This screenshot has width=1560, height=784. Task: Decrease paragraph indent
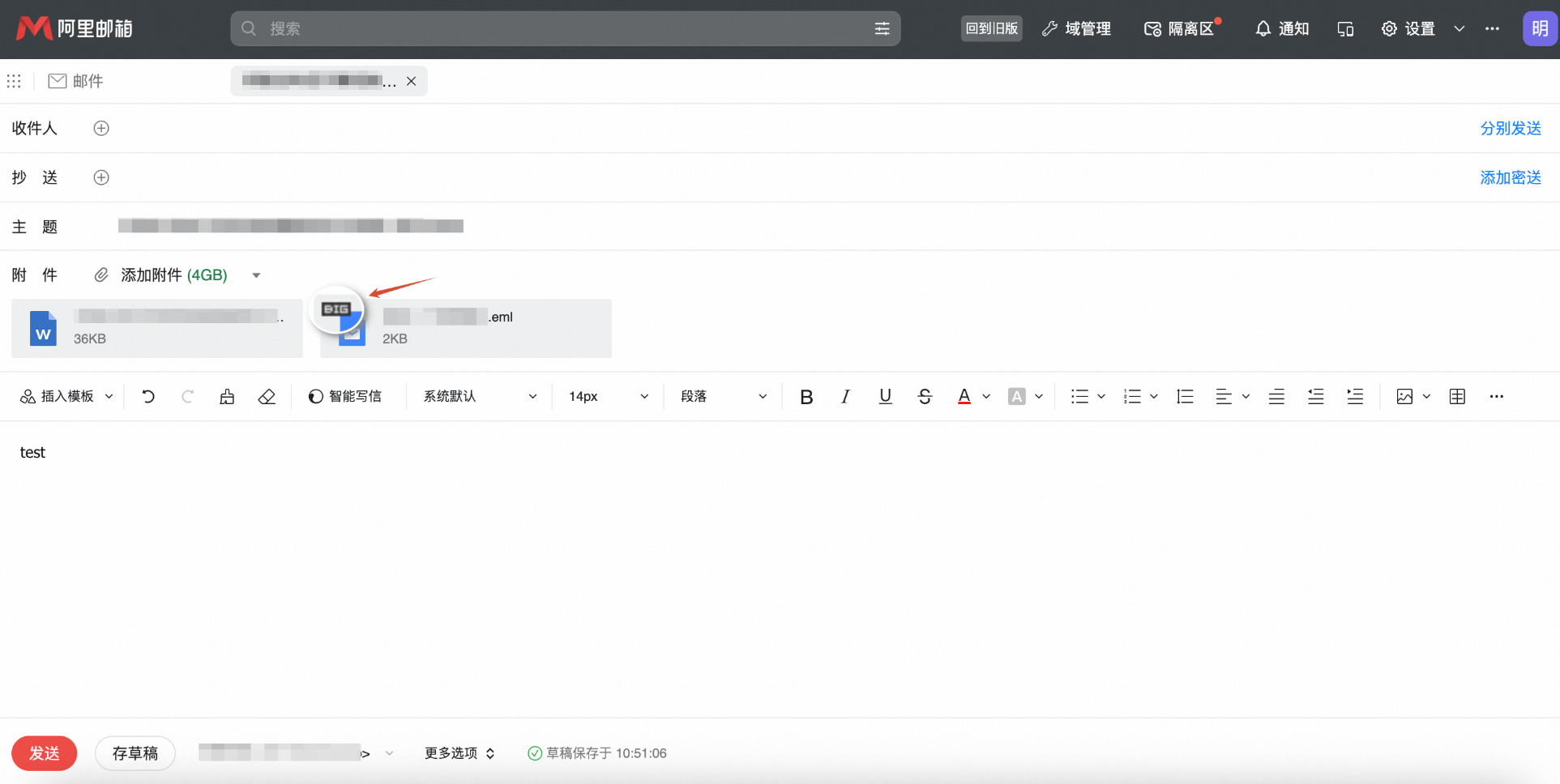pos(1316,396)
